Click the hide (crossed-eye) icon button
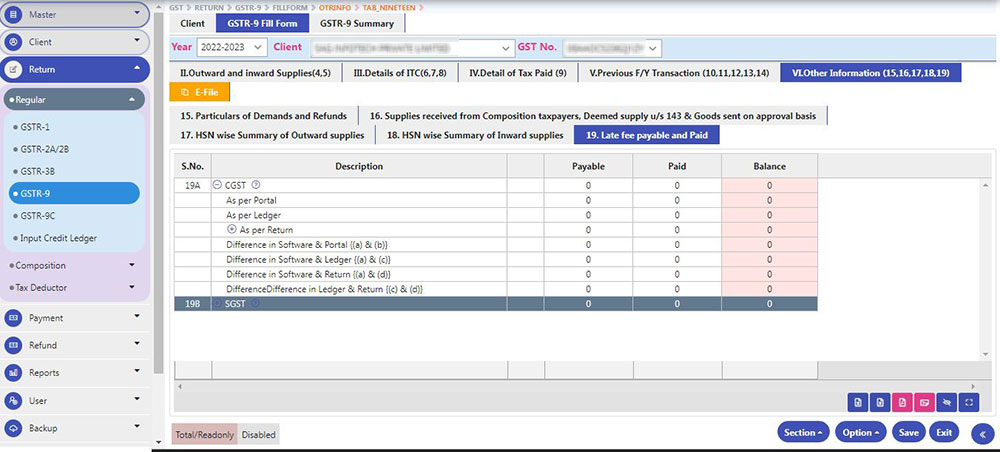Screen dimensions: 1000x452 (945, 402)
